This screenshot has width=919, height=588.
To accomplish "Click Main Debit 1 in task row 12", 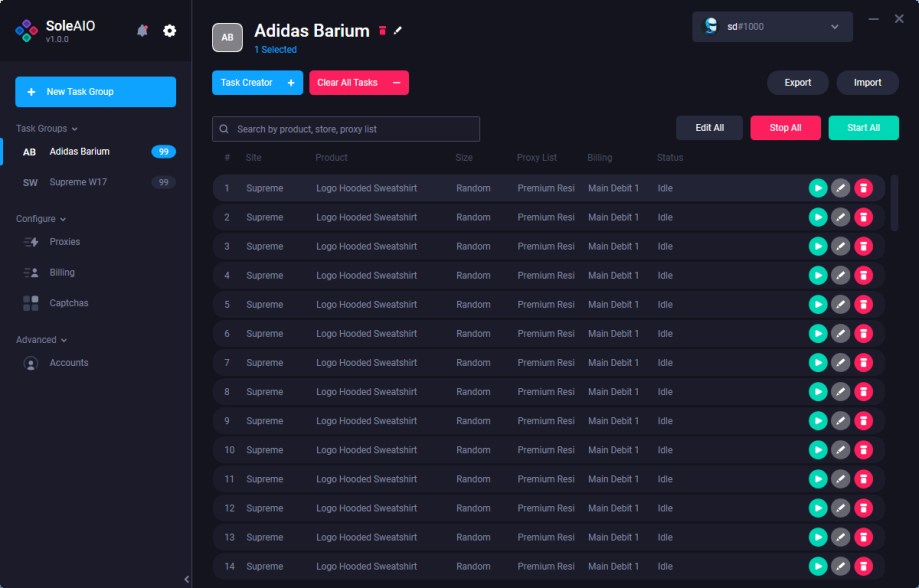I will coord(613,508).
